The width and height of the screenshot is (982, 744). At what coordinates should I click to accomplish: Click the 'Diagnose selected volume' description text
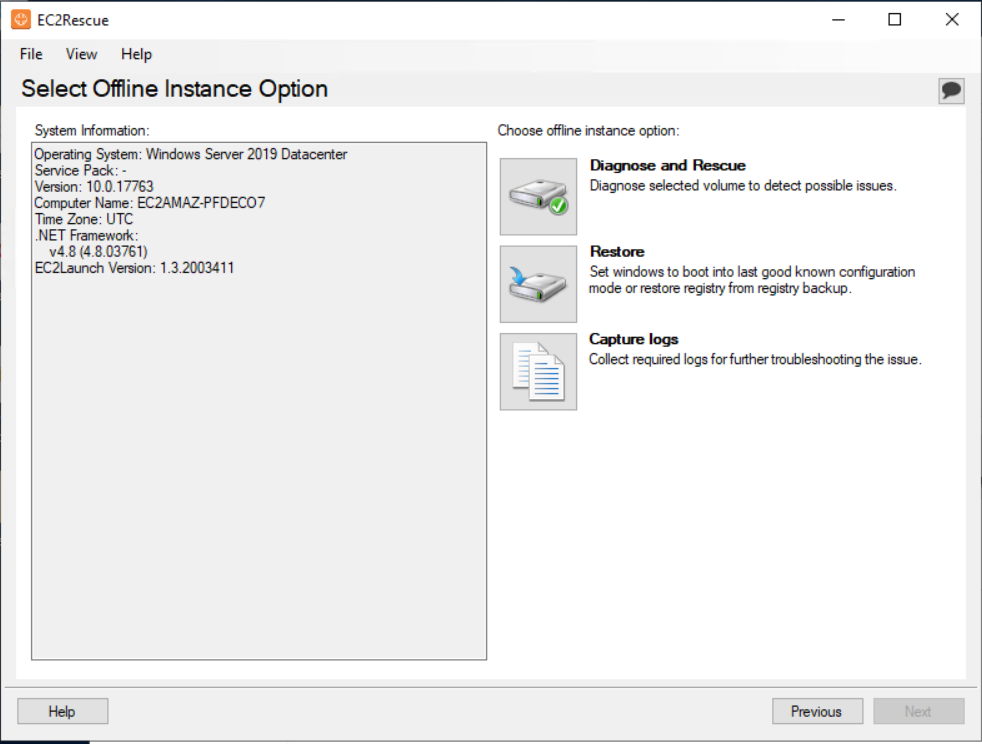743,185
